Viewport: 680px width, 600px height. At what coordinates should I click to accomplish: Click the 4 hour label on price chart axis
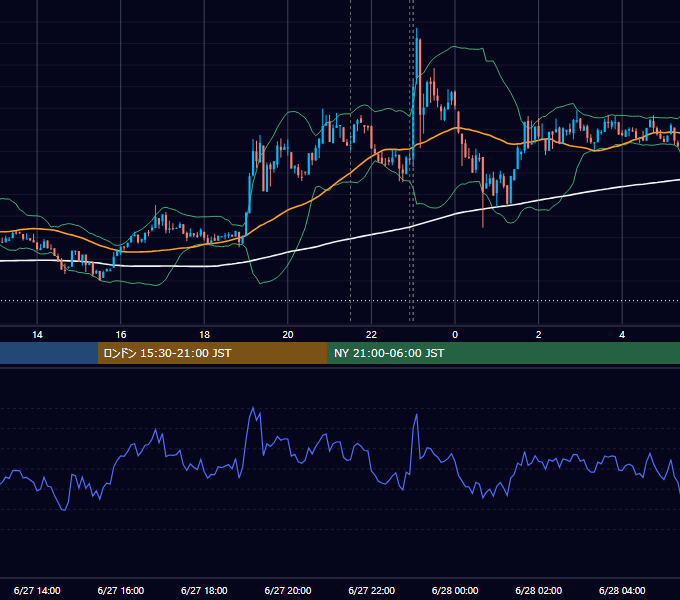(x=622, y=335)
